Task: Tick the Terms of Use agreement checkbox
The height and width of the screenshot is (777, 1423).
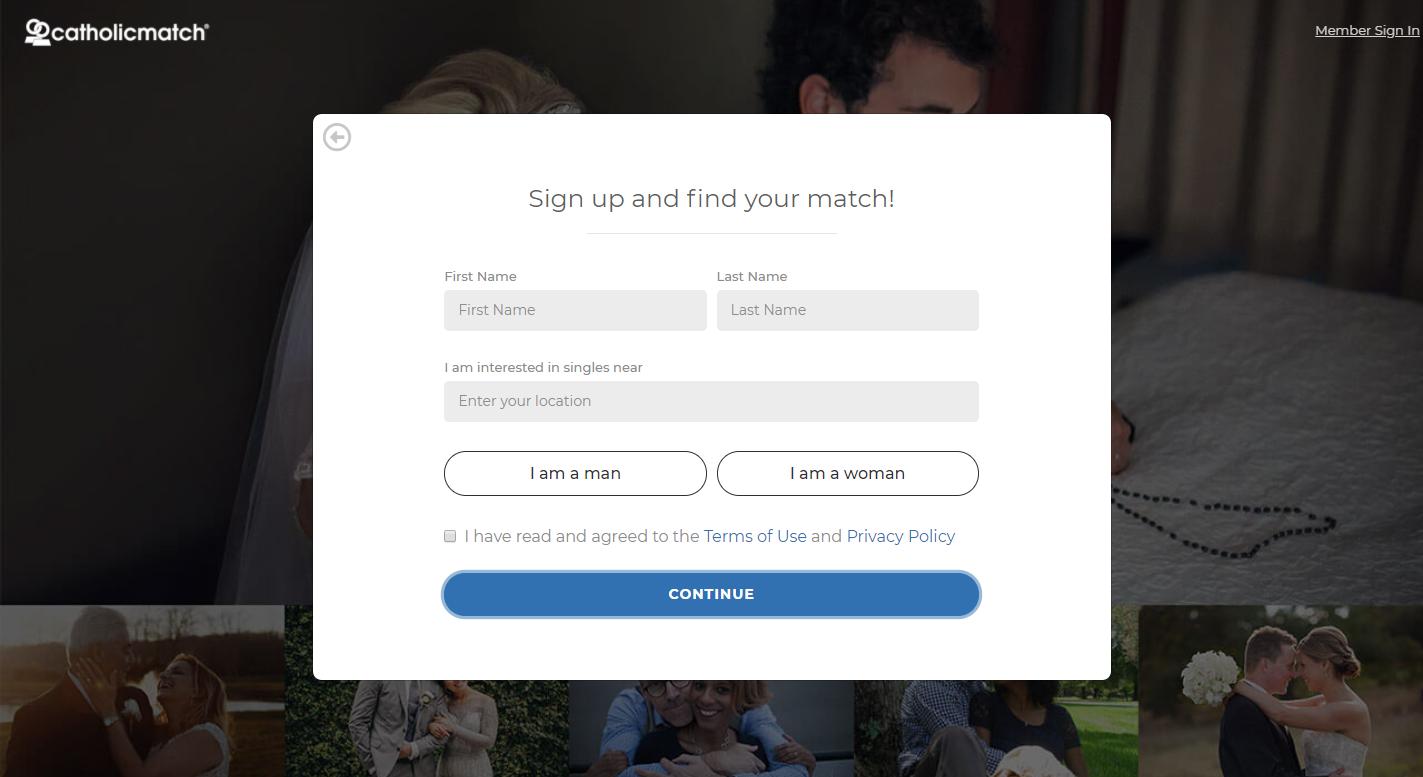Action: click(x=450, y=536)
